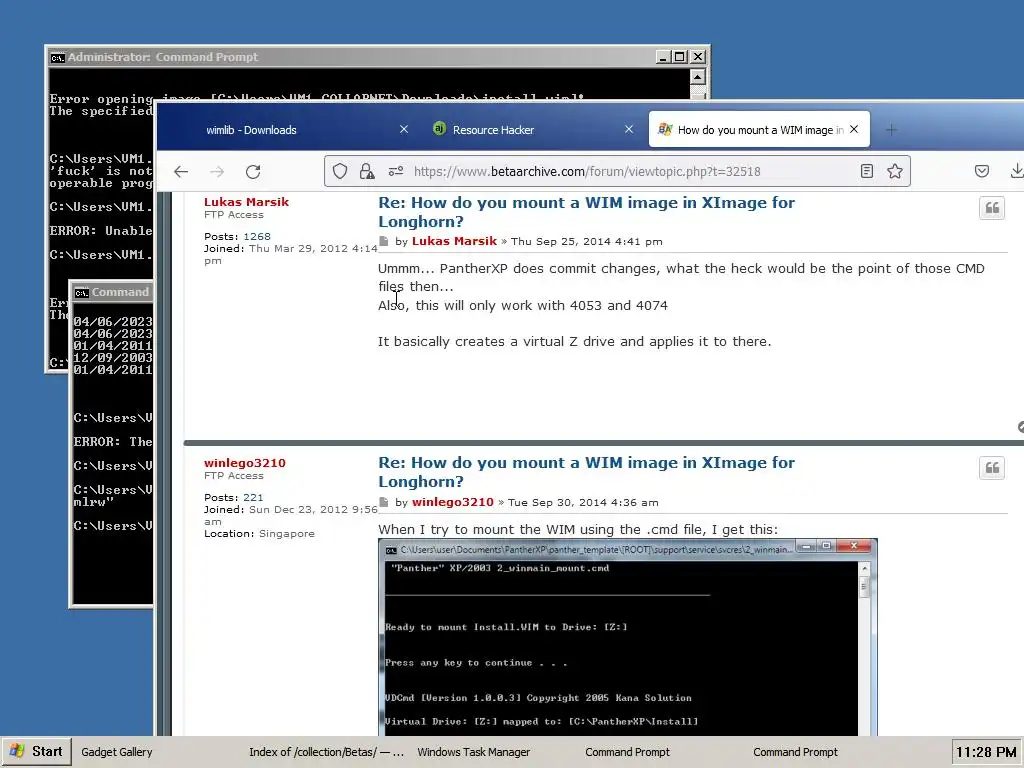
Task: Click 'It basically creates a virtual Z drive' line
Action: pos(575,342)
